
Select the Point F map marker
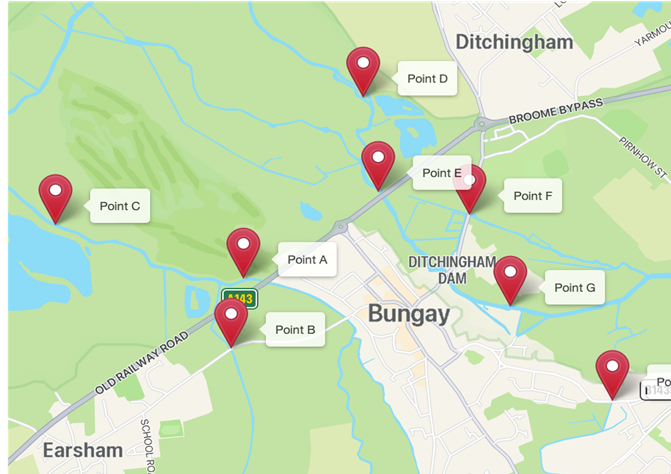pos(469,189)
